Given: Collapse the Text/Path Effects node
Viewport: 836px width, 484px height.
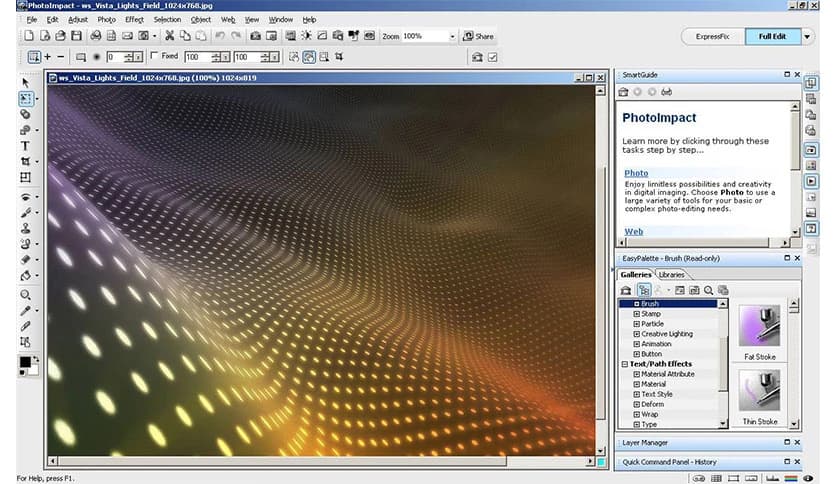Looking at the screenshot, I should pos(625,364).
